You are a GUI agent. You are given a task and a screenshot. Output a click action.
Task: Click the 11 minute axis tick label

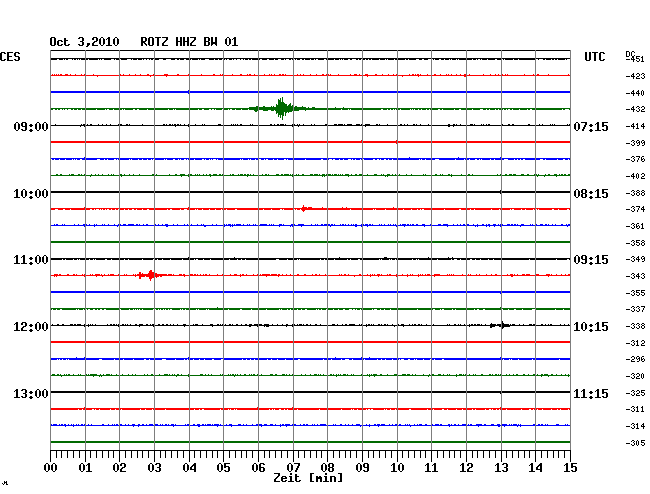click(x=431, y=468)
